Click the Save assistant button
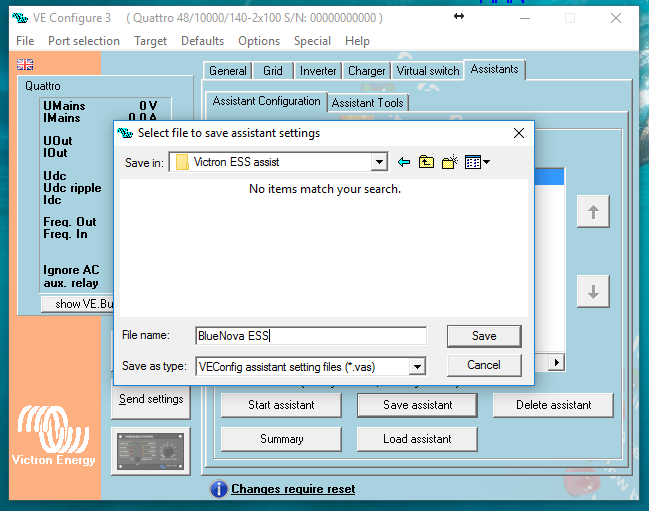Screen dimensions: 649x511 417,405
